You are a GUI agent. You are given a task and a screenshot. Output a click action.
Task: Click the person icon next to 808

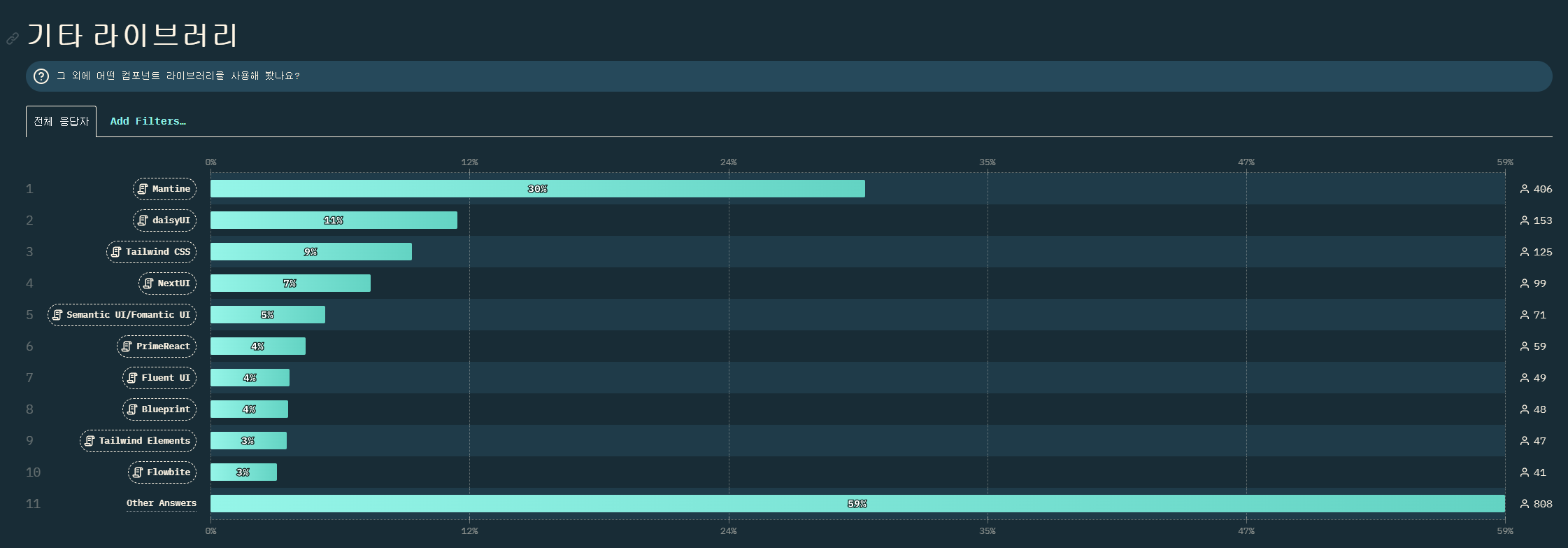[x=1525, y=504]
